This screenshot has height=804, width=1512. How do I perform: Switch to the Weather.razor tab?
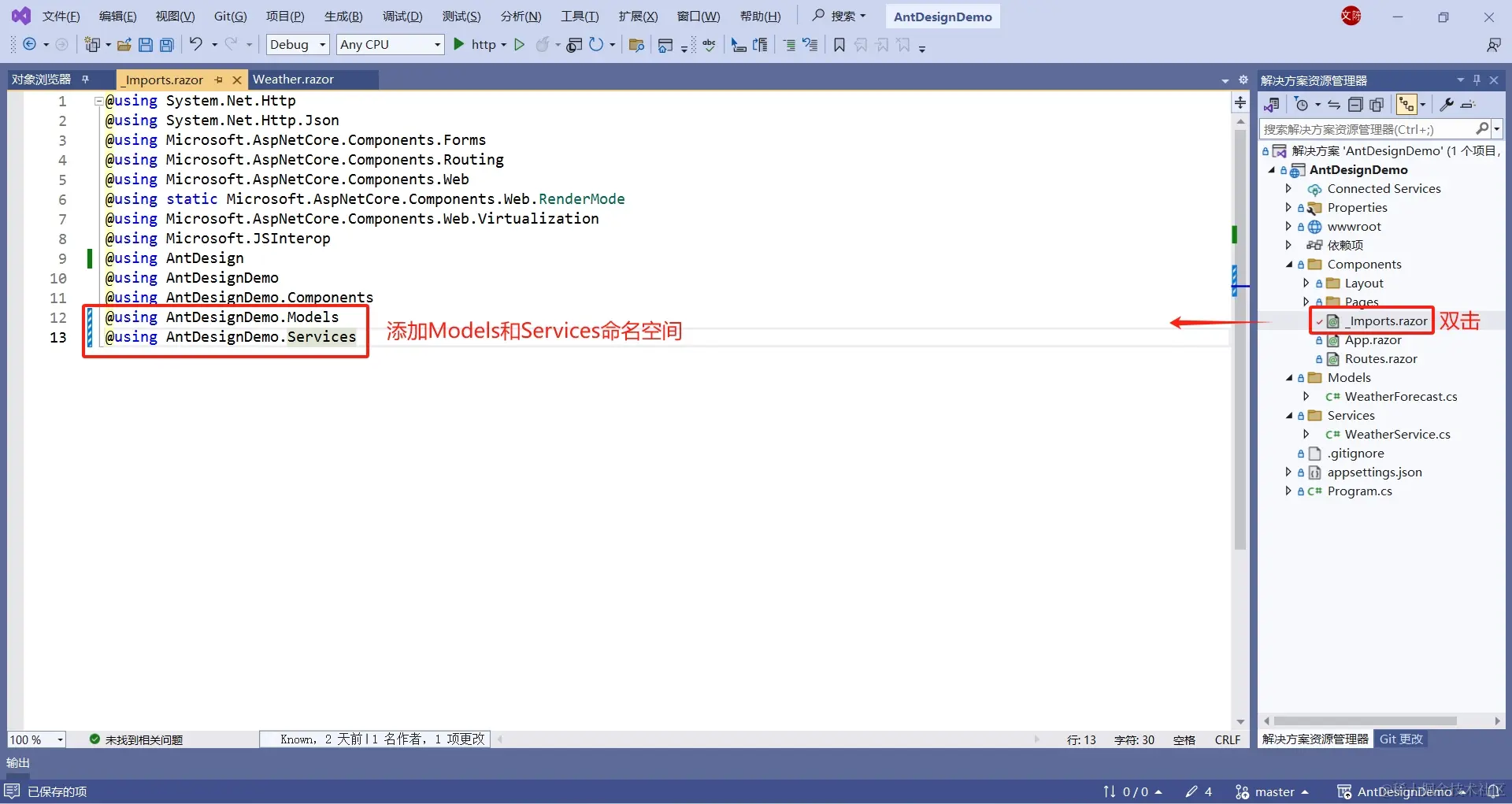pyautogui.click(x=293, y=80)
